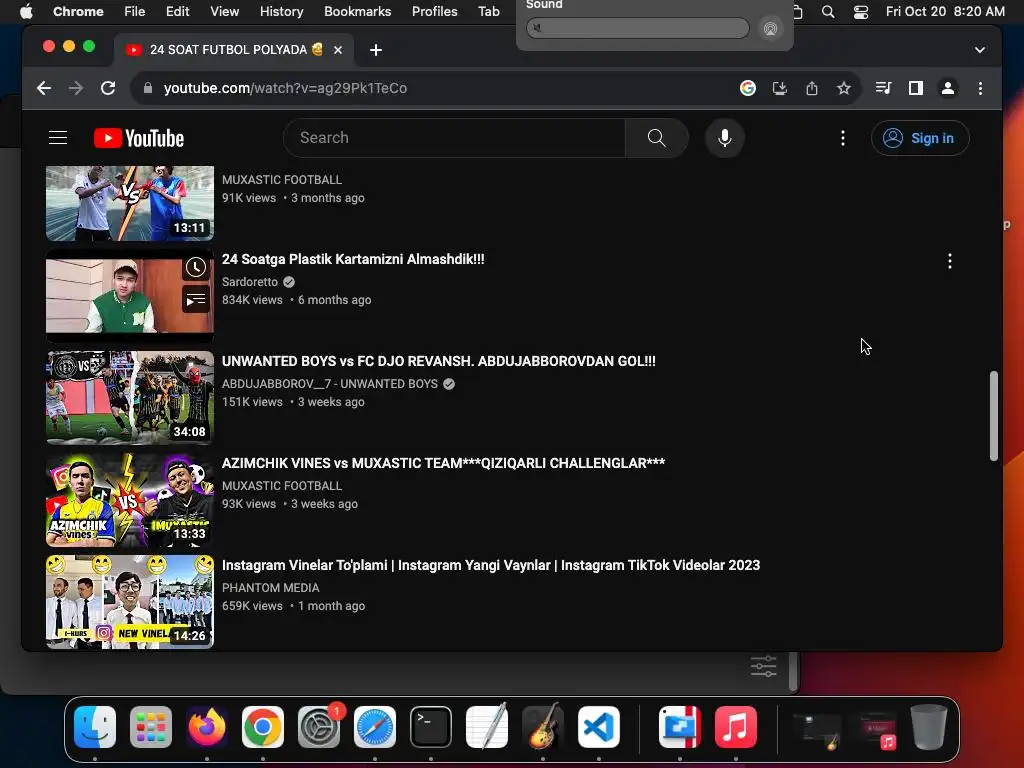Viewport: 1024px width, 768px height.
Task: Focus the YouTube Search field
Action: tap(454, 138)
